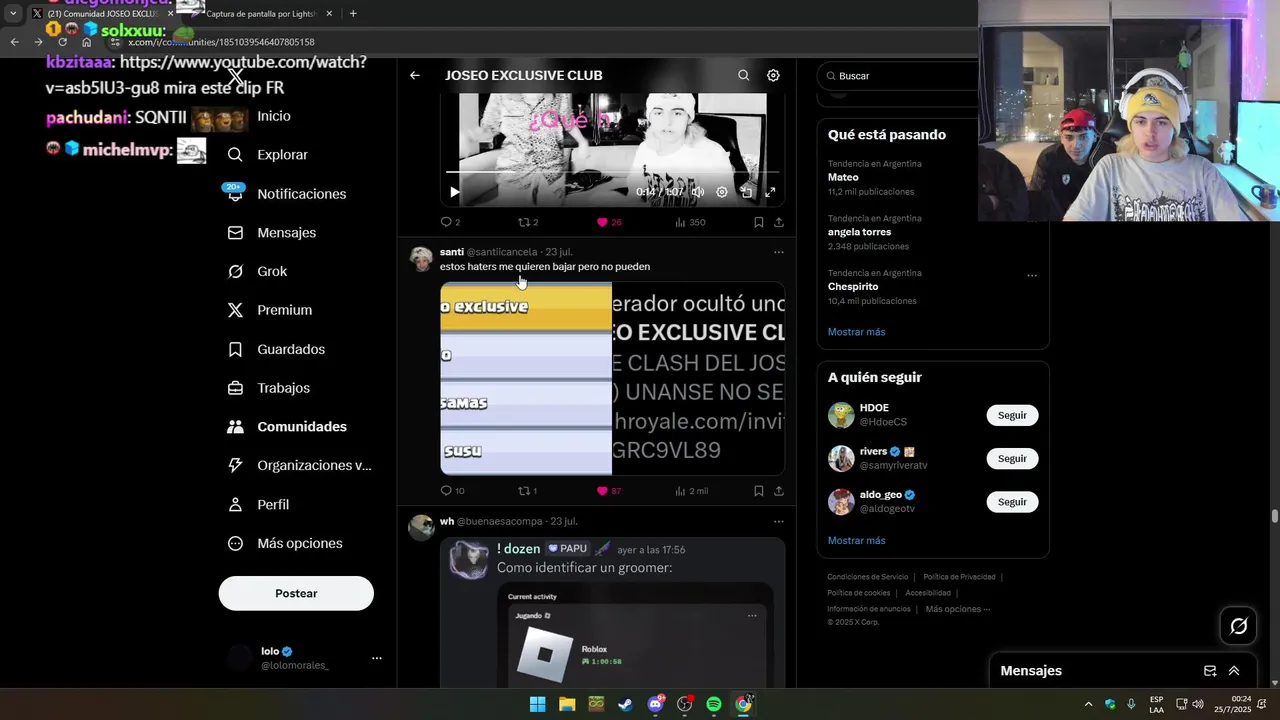Open wh's profile avatar

tap(422, 528)
